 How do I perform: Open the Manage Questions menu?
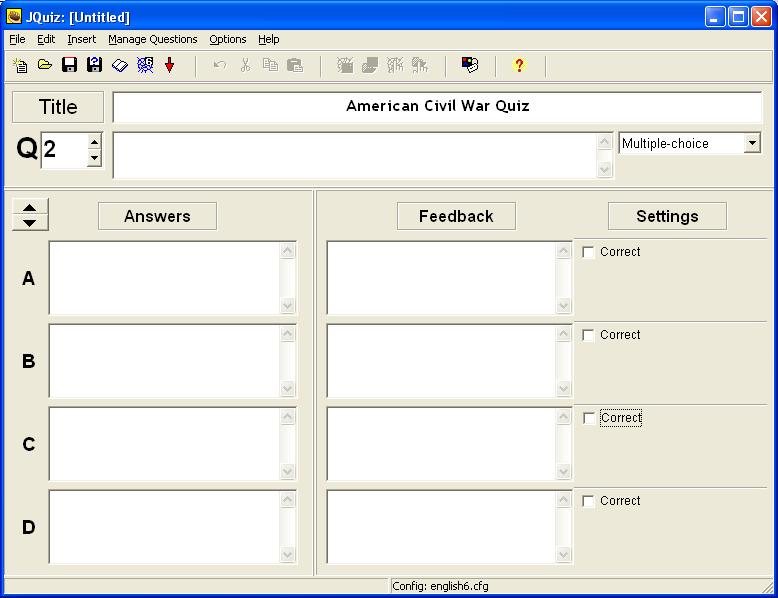point(153,39)
